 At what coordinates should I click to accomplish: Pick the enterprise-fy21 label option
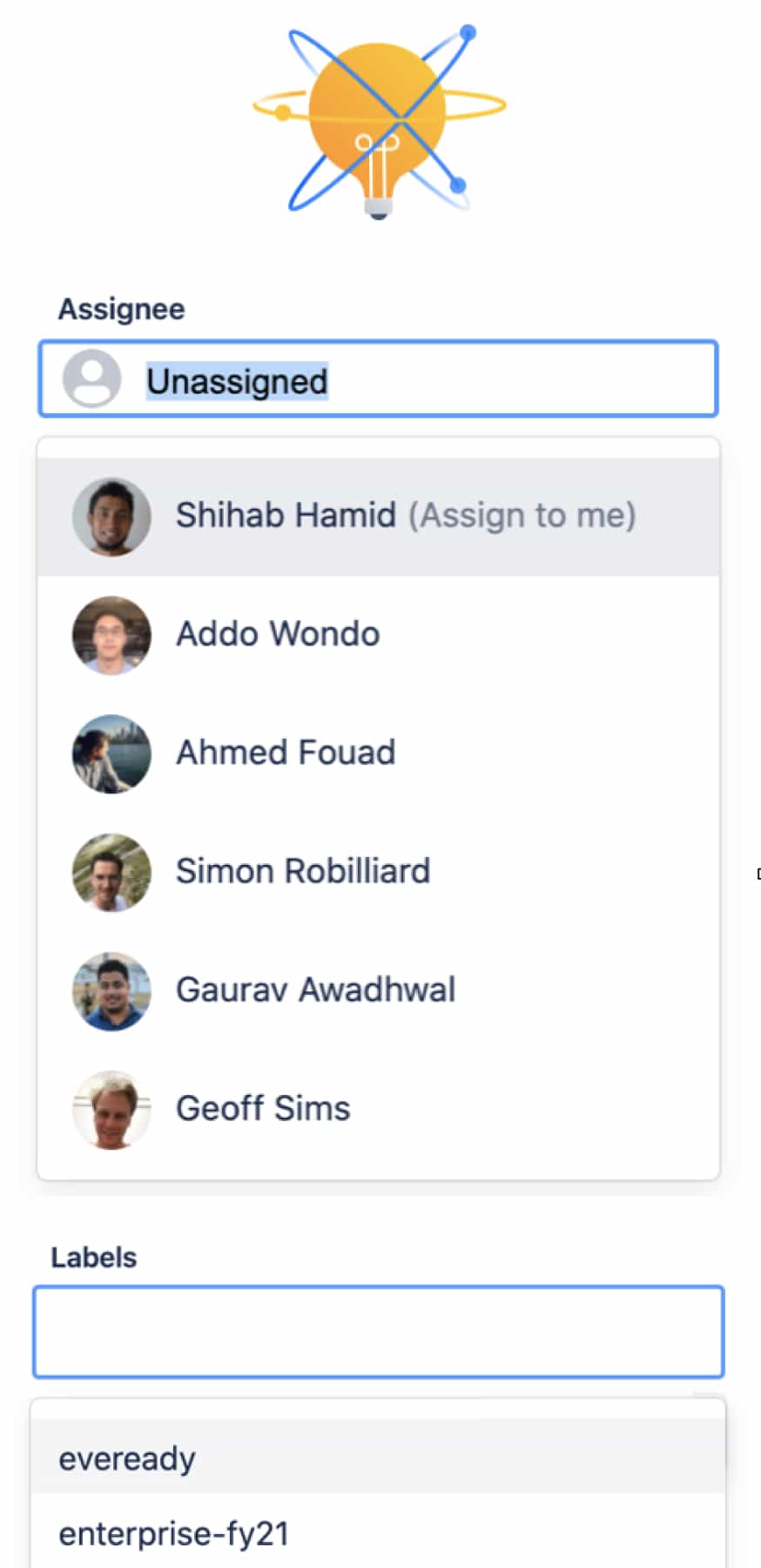coord(173,1533)
